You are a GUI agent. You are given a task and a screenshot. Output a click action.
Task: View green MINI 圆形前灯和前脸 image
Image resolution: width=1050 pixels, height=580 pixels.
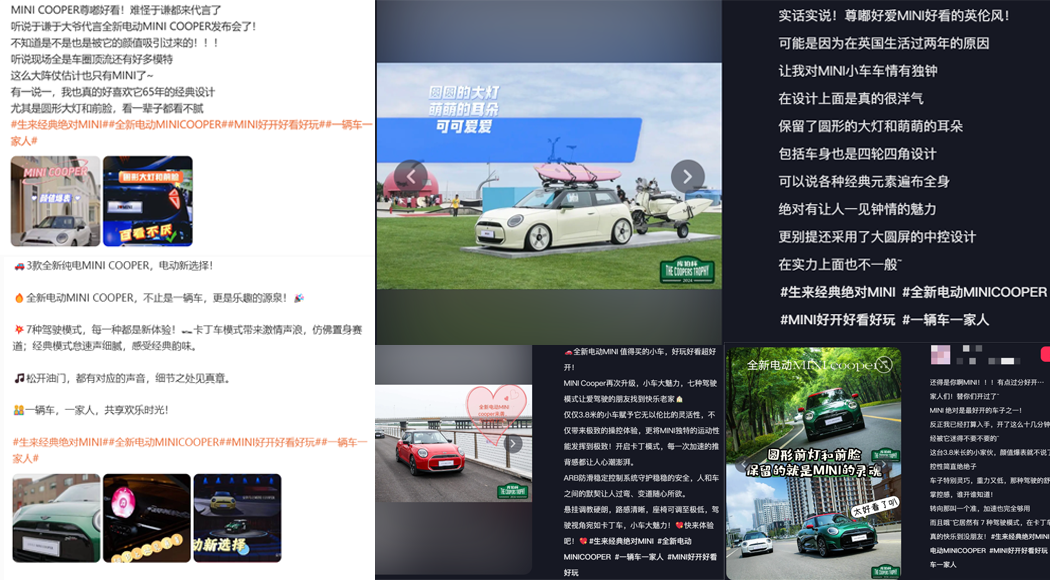point(814,463)
